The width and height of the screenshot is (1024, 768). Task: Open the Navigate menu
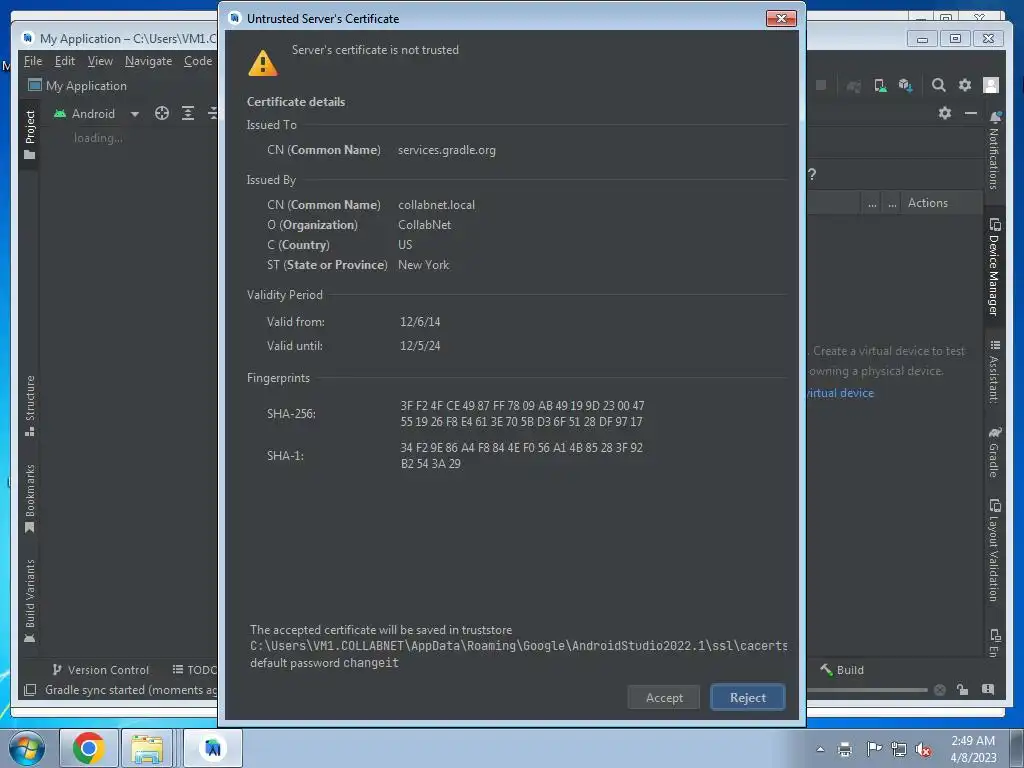pos(148,61)
